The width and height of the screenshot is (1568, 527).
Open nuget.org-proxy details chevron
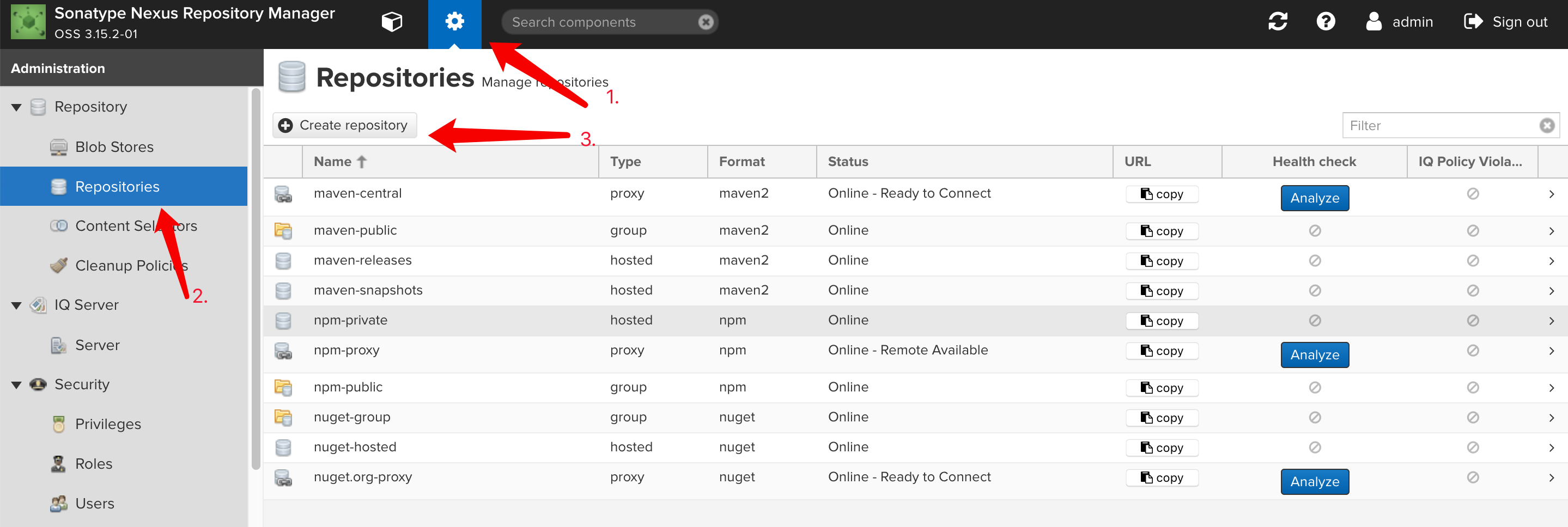[x=1552, y=477]
